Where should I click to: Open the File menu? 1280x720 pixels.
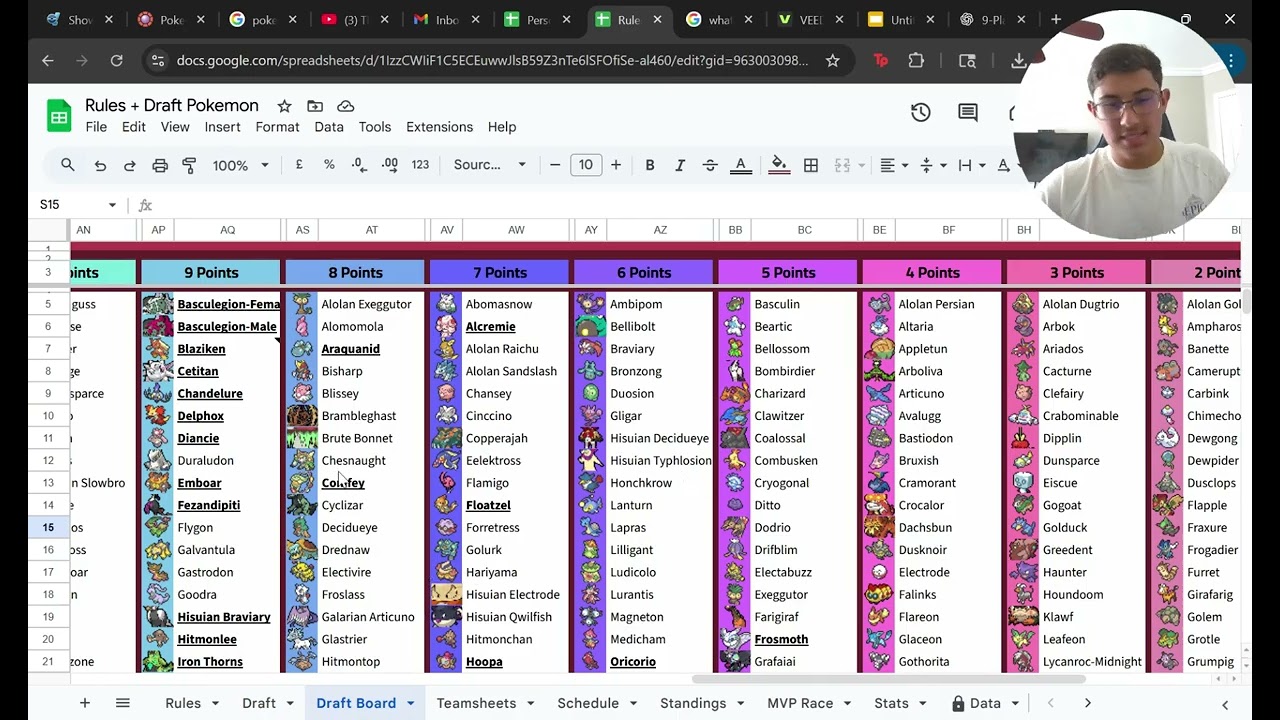(96, 127)
